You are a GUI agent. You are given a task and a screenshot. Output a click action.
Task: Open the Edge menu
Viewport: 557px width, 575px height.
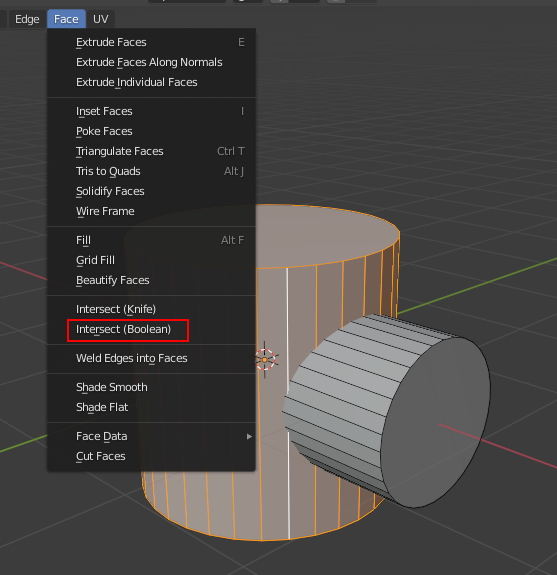[27, 19]
